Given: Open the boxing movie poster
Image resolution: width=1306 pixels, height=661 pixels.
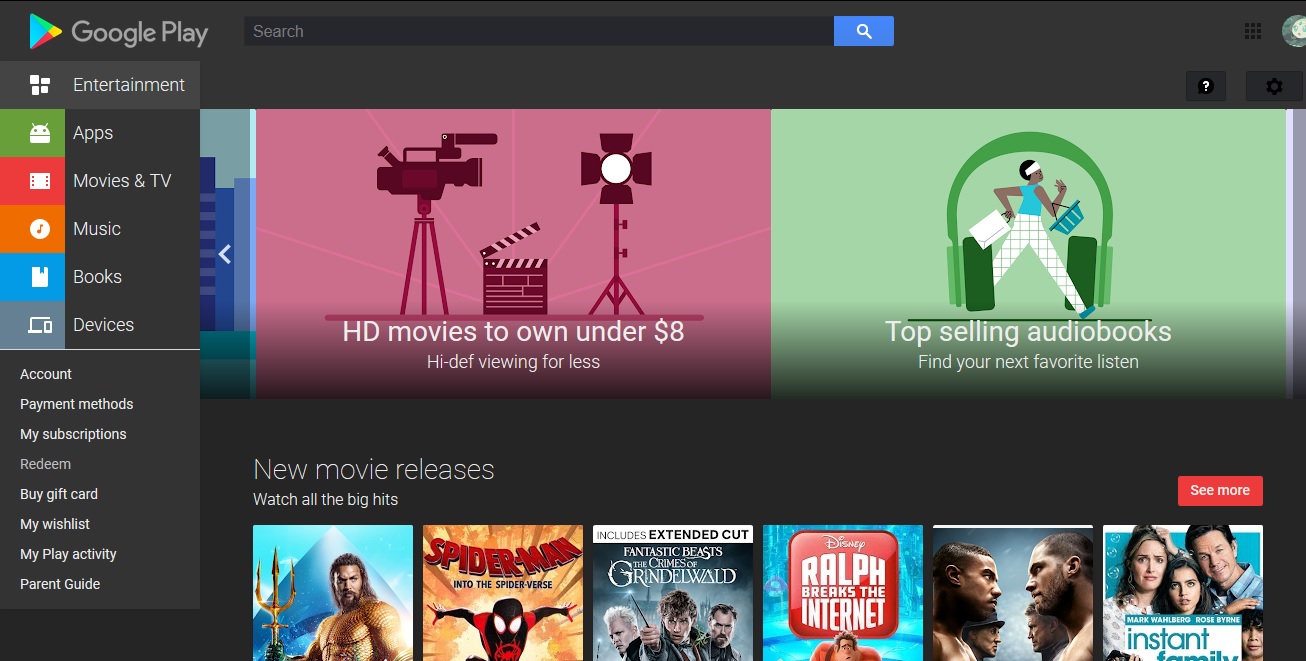Looking at the screenshot, I should (1013, 593).
